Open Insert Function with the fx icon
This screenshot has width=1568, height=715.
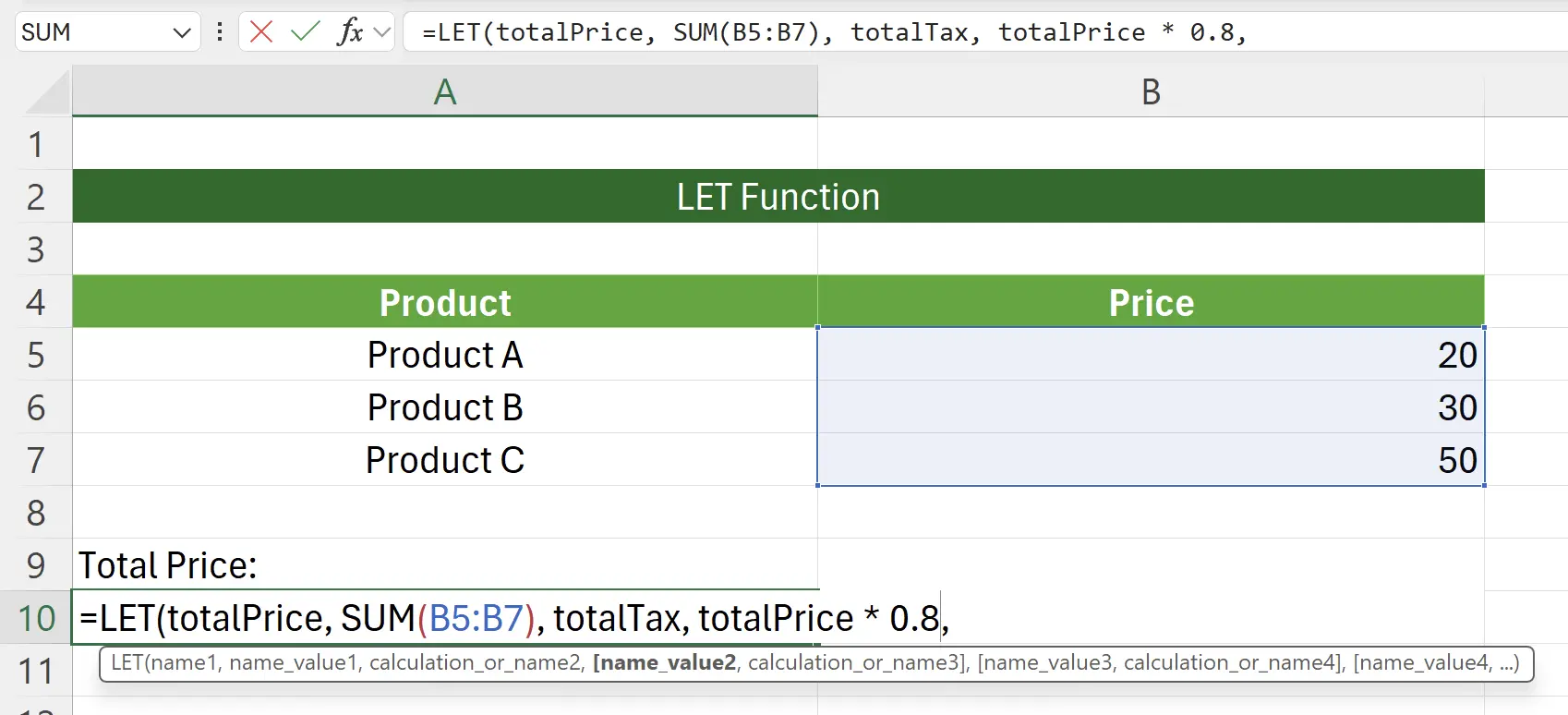[x=350, y=32]
